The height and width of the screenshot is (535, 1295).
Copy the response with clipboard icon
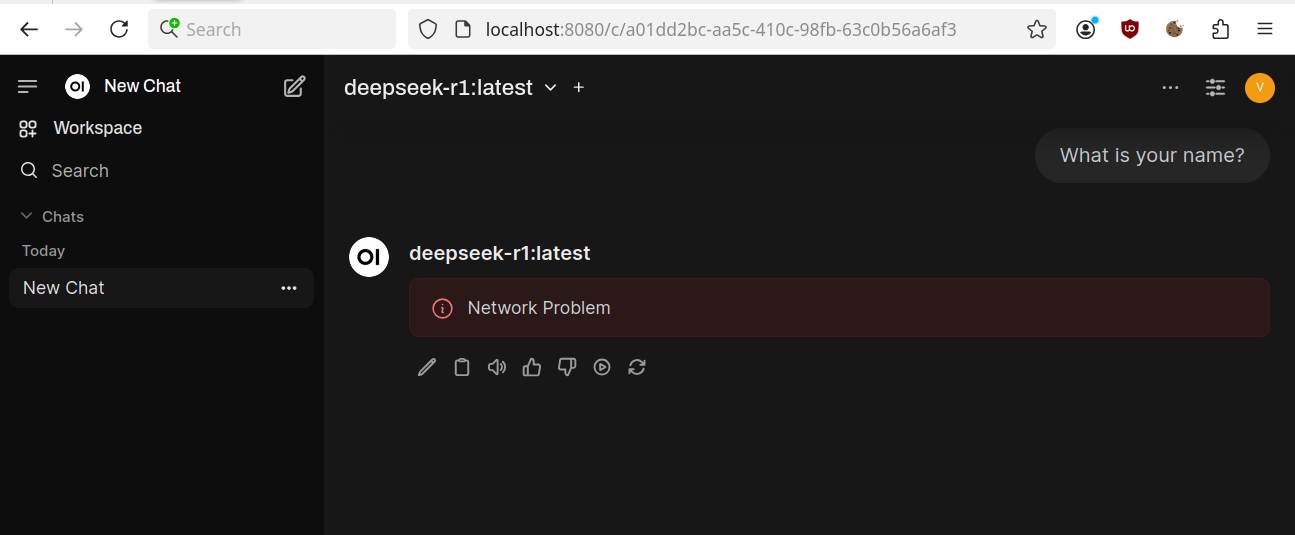coord(462,367)
